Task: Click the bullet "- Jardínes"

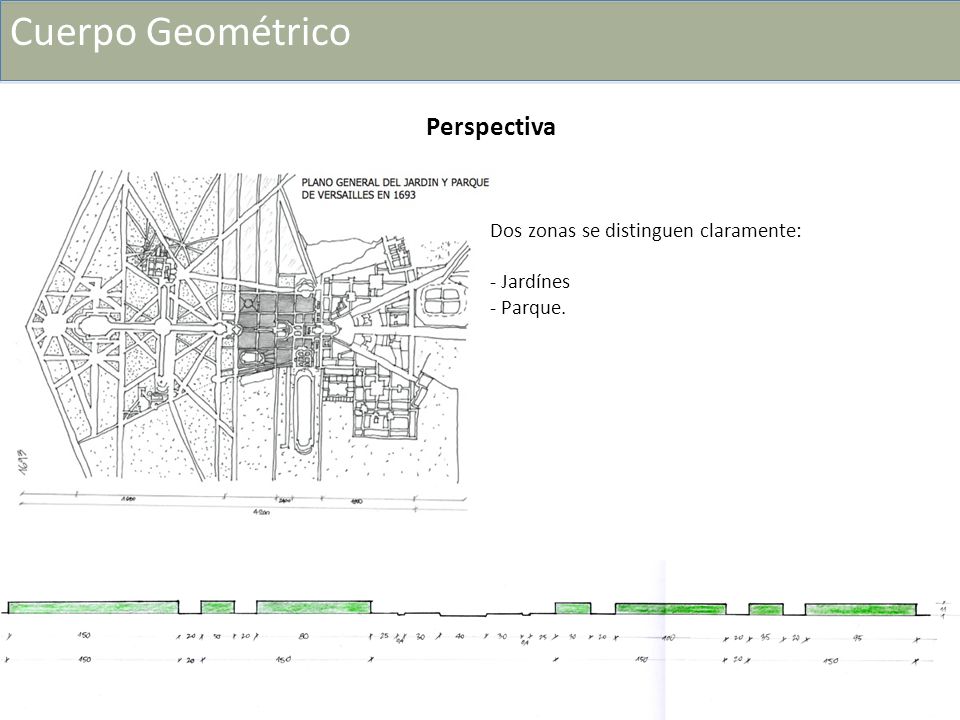Action: pos(530,282)
